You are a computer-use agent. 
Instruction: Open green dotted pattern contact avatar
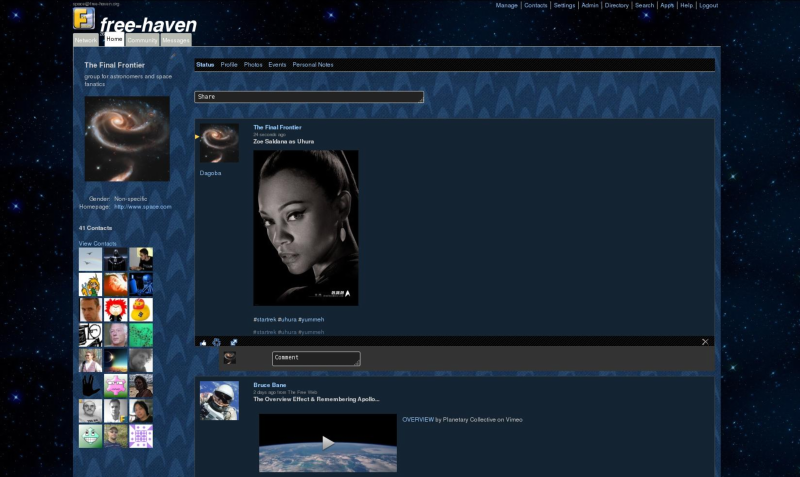[x=141, y=335]
